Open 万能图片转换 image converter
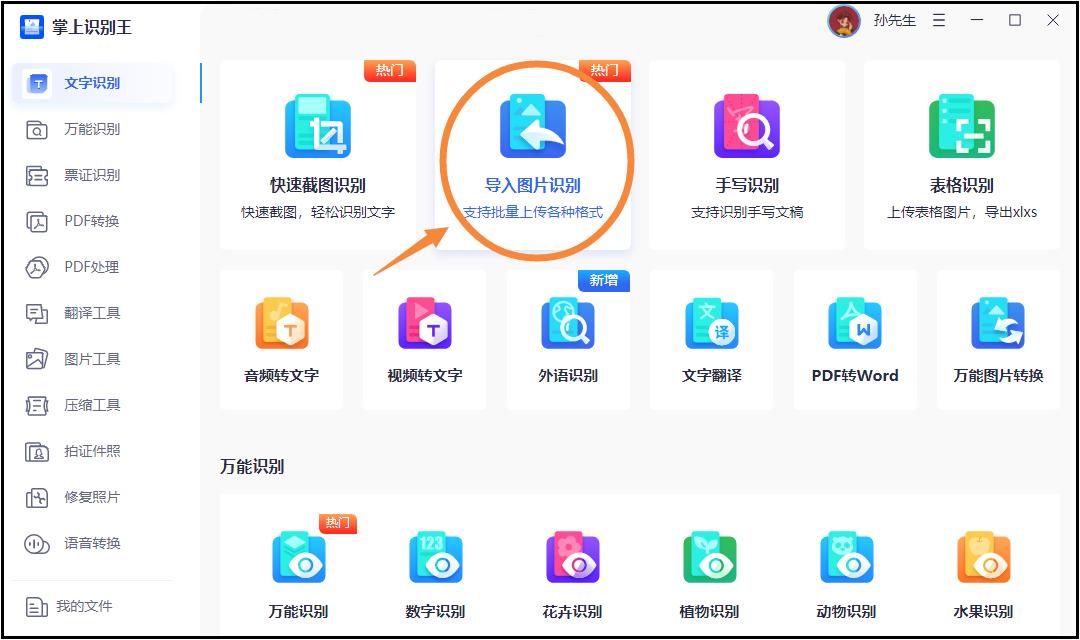1080x640 pixels. click(998, 340)
